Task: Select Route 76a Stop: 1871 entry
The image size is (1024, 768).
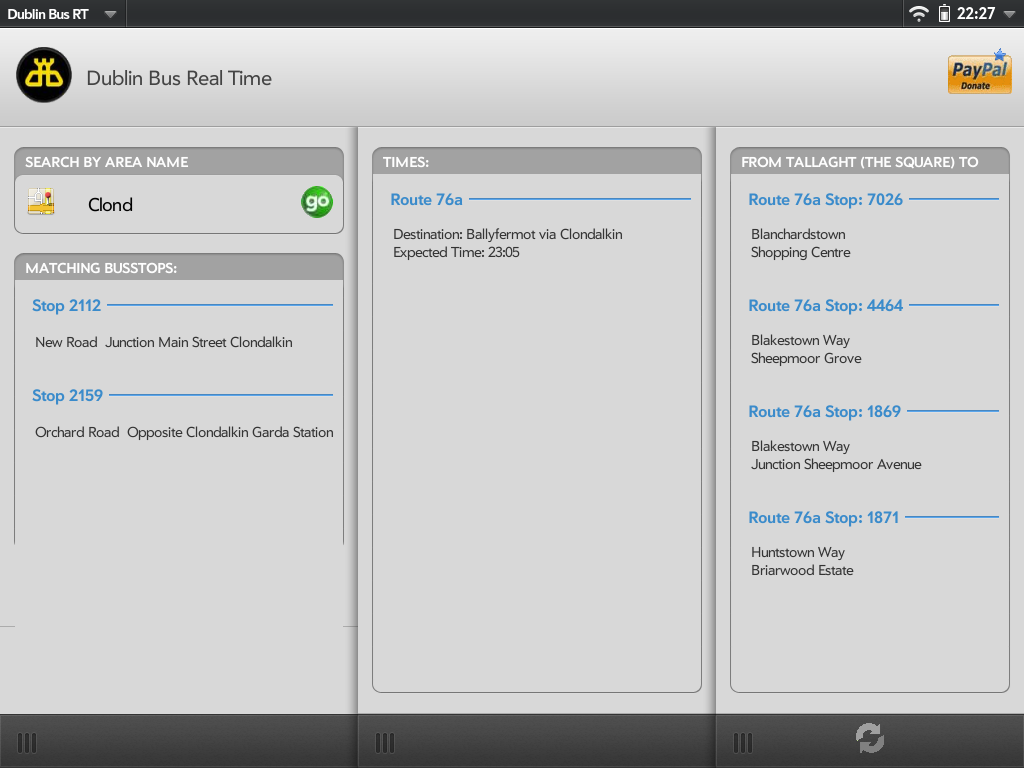Action: [x=824, y=517]
